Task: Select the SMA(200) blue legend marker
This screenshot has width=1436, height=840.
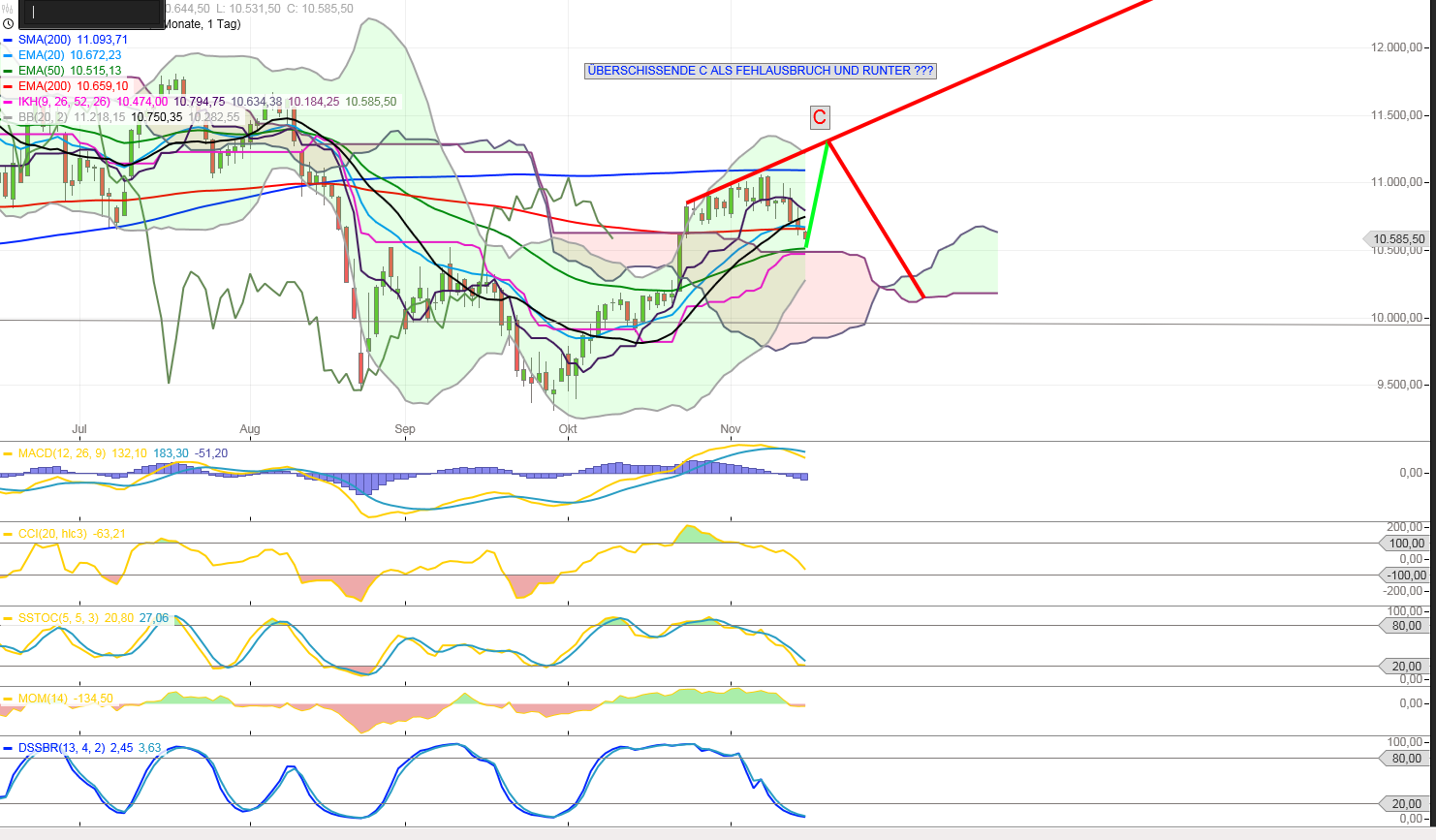Action: (x=10, y=41)
